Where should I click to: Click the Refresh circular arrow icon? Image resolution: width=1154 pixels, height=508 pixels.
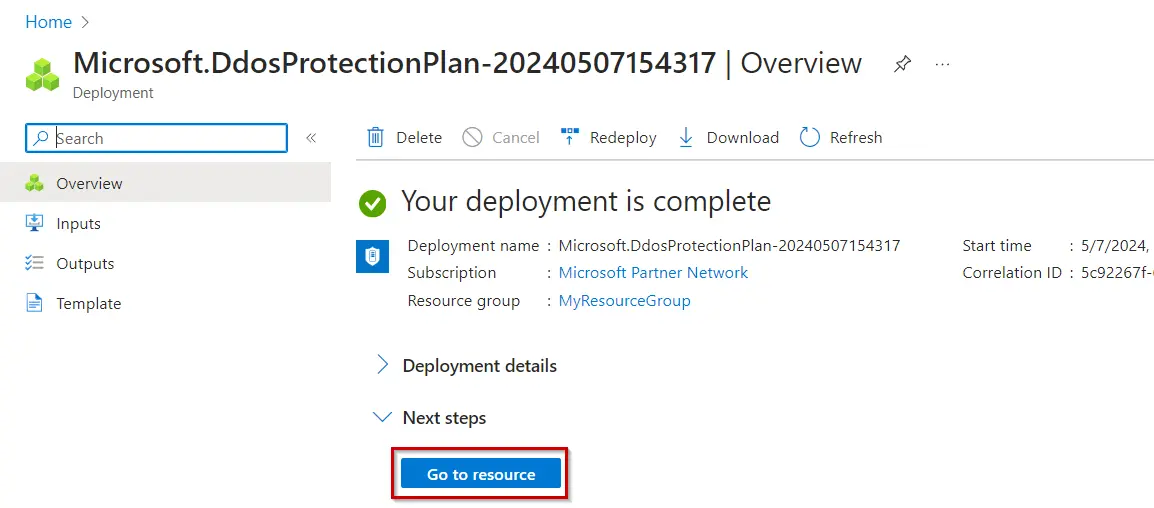(810, 138)
